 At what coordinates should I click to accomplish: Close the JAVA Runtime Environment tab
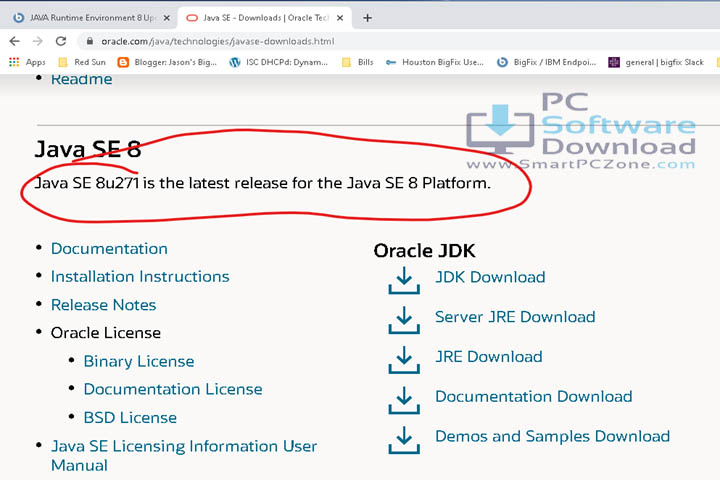tap(167, 18)
